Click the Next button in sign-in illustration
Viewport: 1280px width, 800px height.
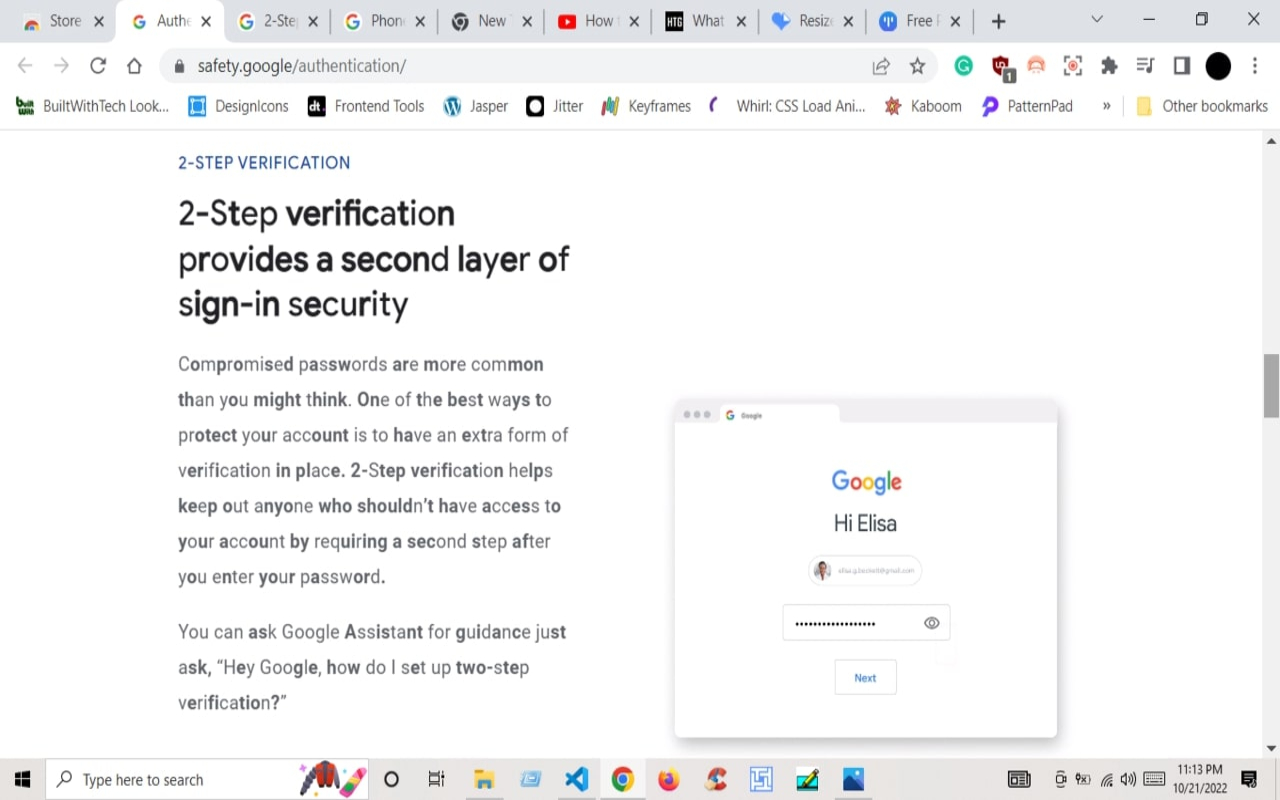[865, 677]
